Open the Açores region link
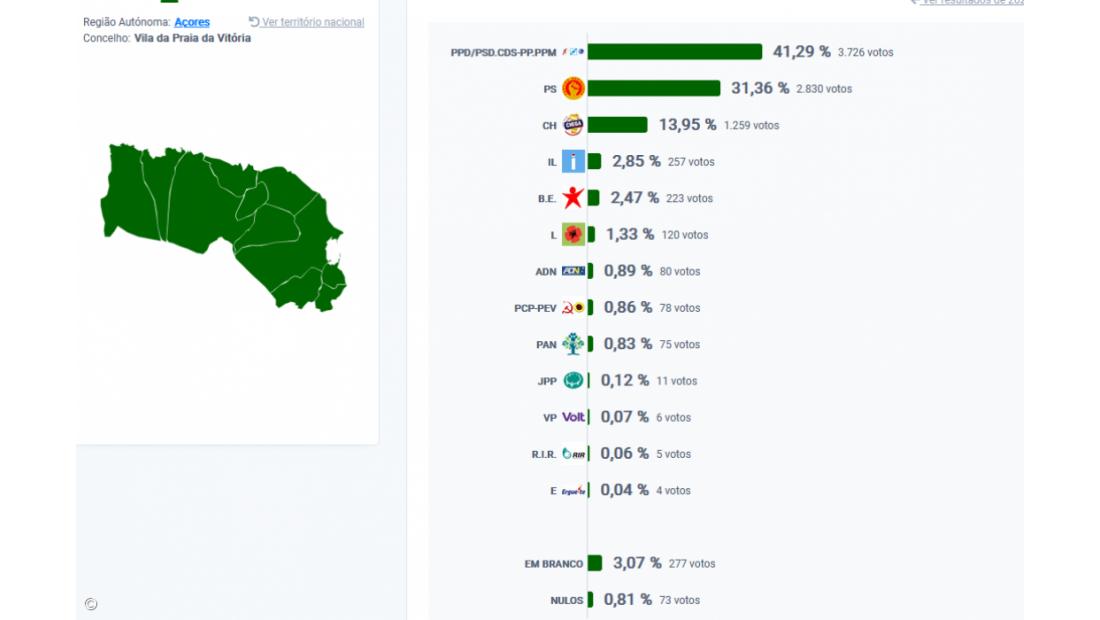The width and height of the screenshot is (1100, 620). click(192, 22)
